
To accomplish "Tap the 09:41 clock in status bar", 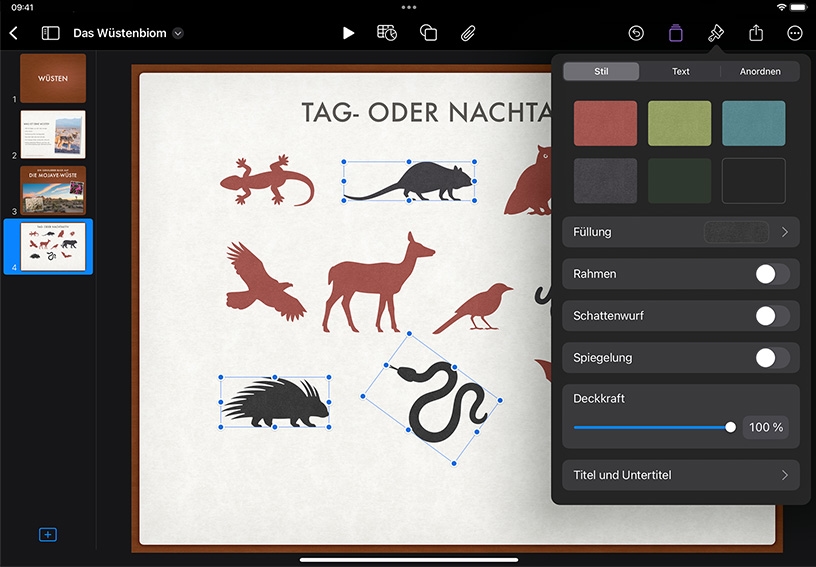I will (x=22, y=7).
